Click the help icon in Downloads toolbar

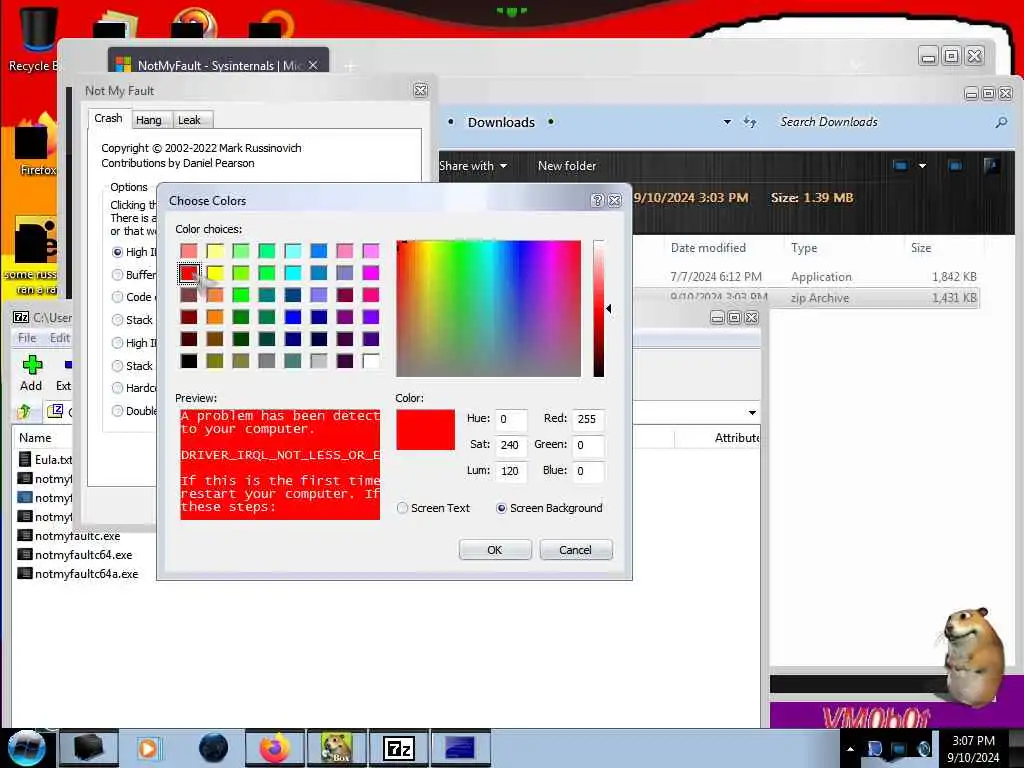991,166
